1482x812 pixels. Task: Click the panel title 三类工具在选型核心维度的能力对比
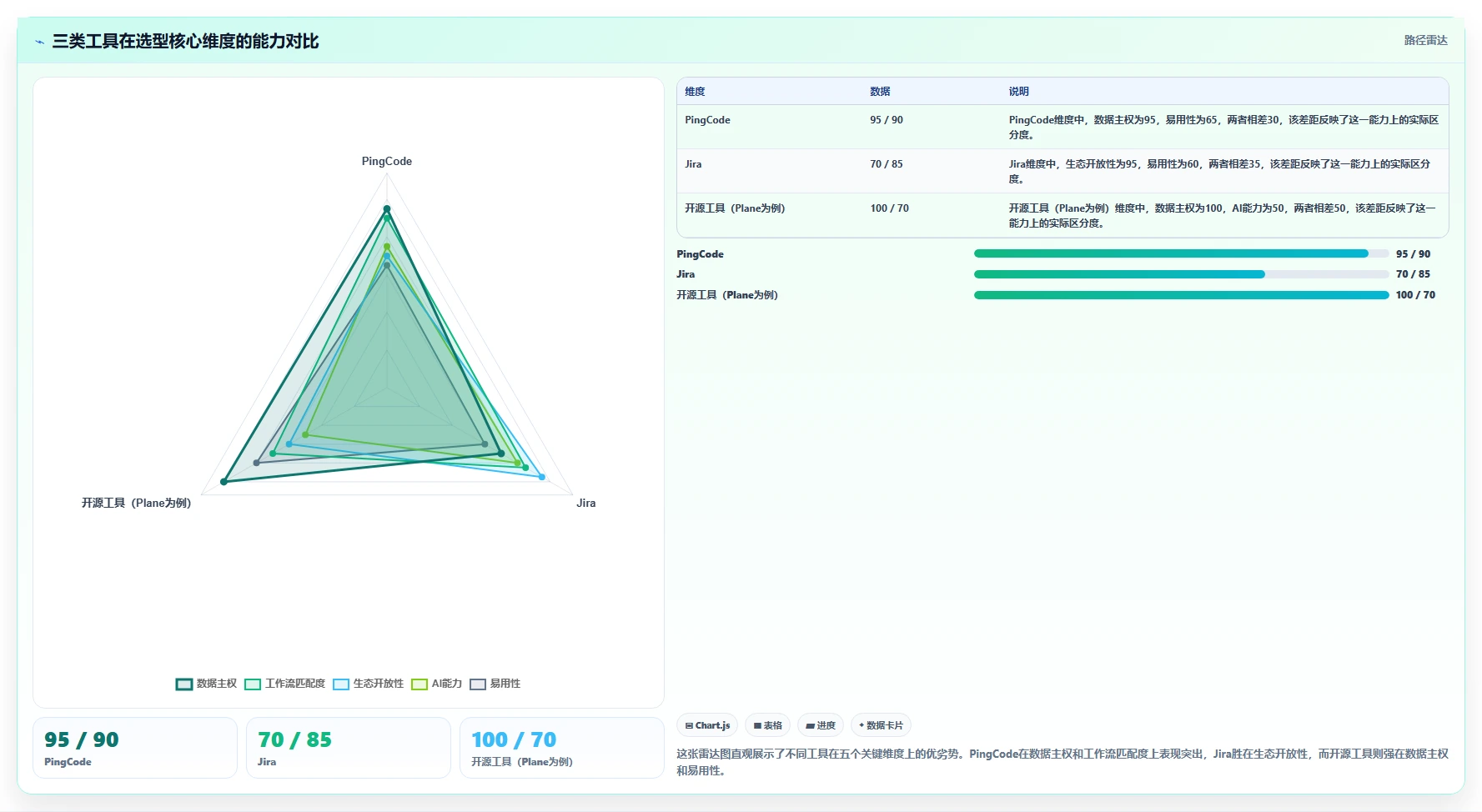coord(185,42)
